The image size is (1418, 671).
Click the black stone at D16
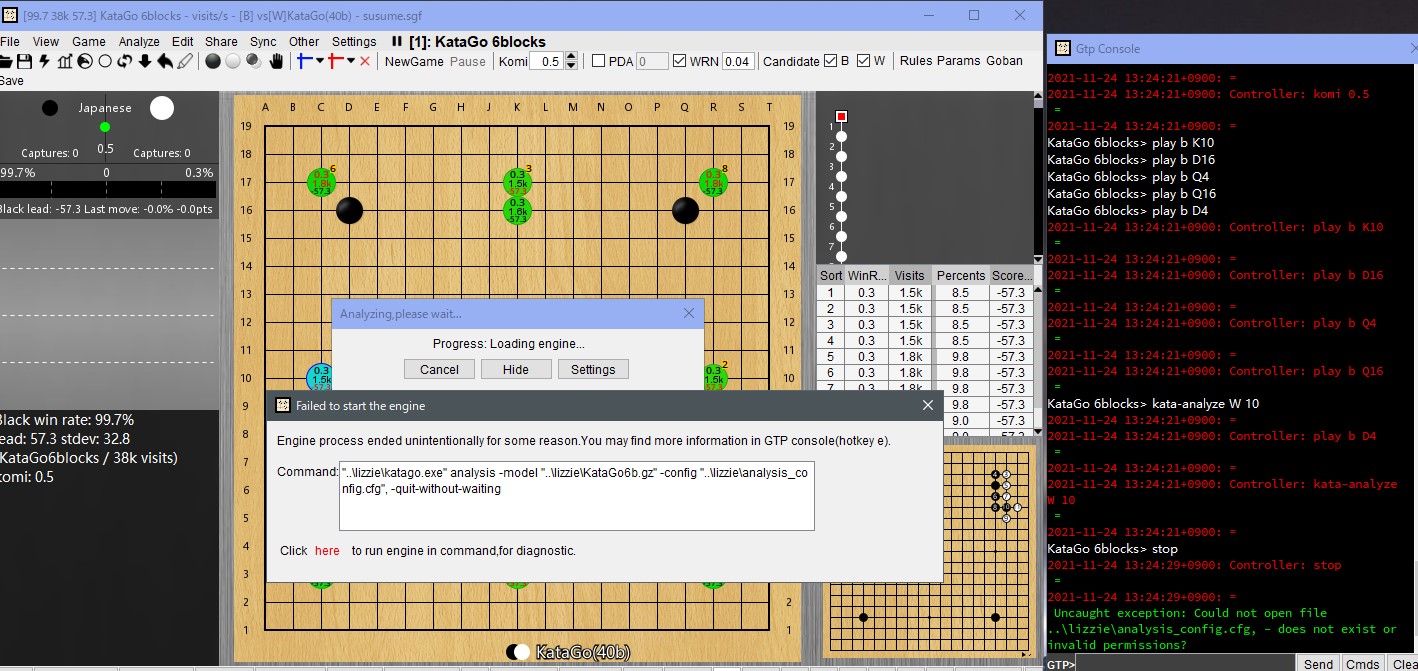(349, 210)
